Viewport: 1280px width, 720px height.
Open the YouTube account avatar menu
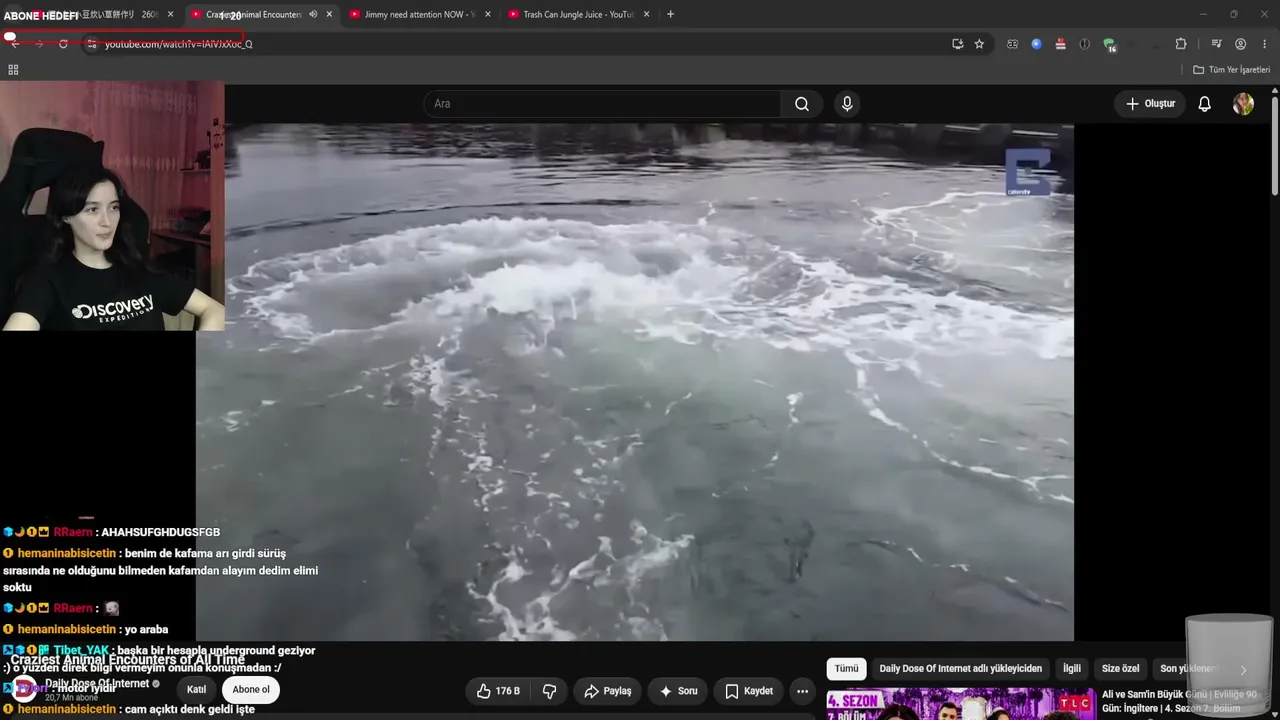[1243, 104]
